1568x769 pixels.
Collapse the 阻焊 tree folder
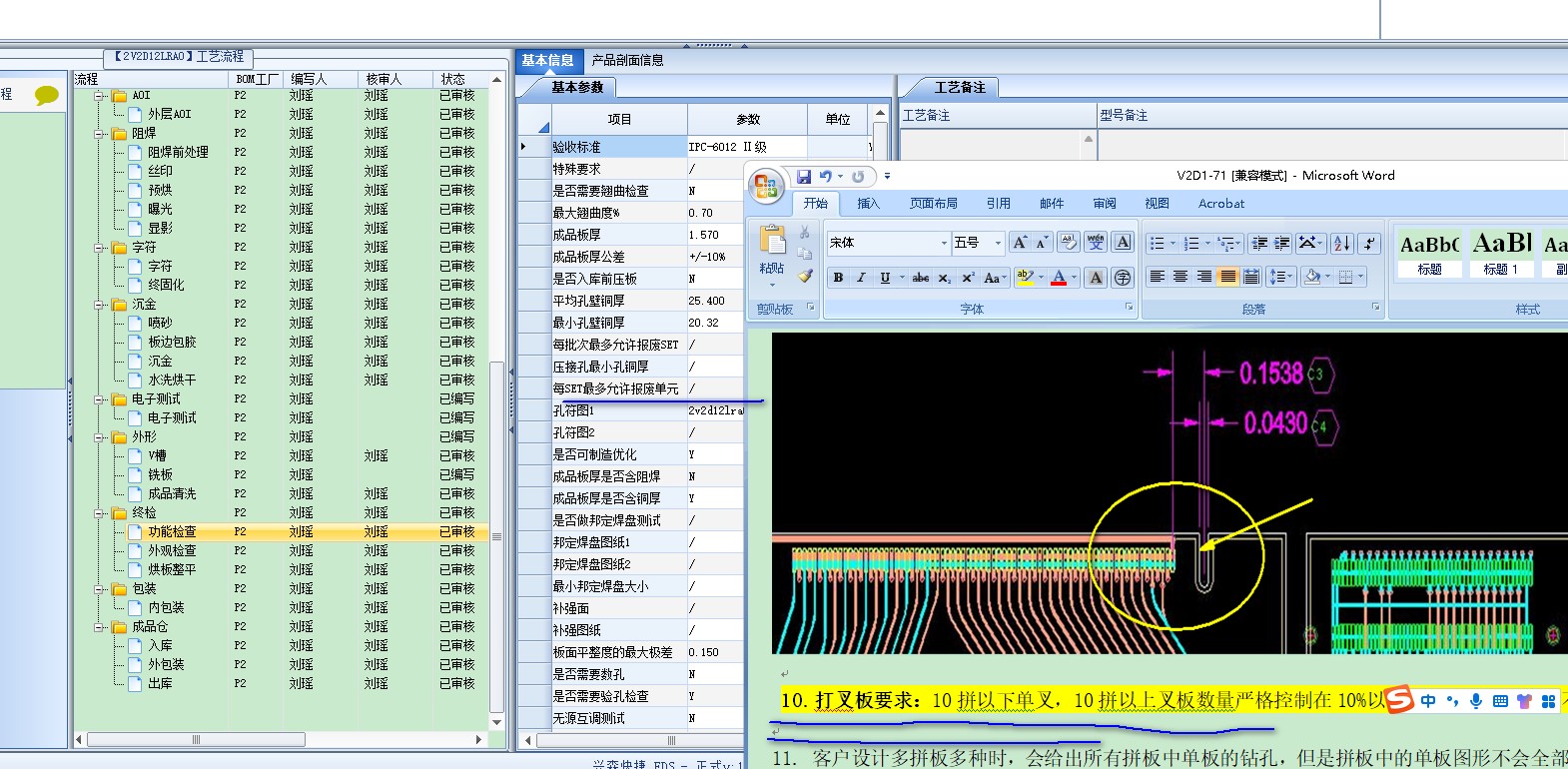pyautogui.click(x=100, y=133)
